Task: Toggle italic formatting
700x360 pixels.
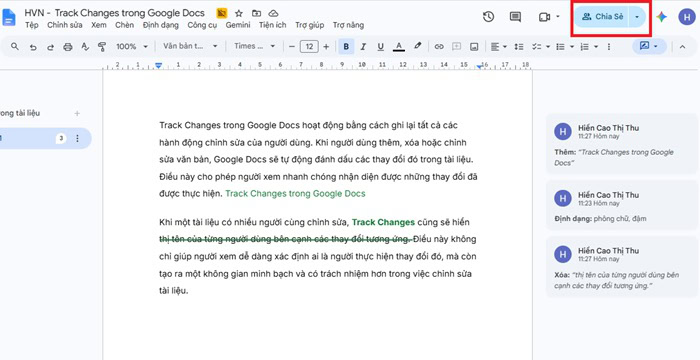Action: [363, 46]
